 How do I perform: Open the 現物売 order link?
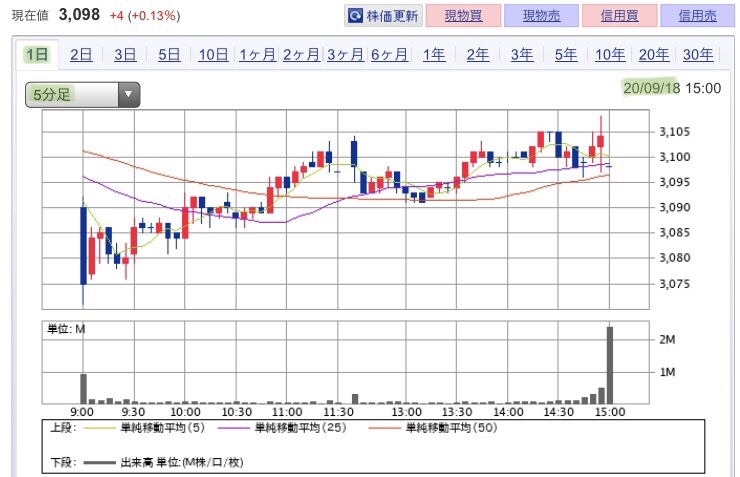tap(541, 16)
